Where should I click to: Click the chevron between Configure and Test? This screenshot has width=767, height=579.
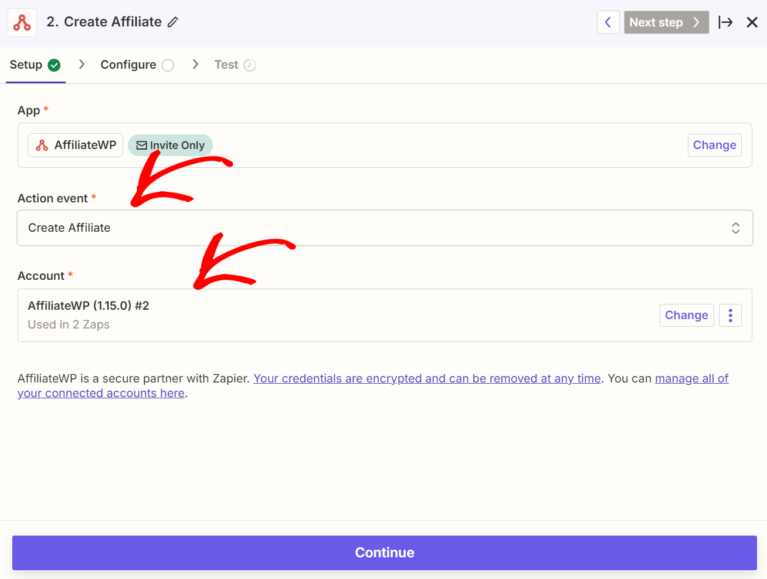(x=195, y=65)
